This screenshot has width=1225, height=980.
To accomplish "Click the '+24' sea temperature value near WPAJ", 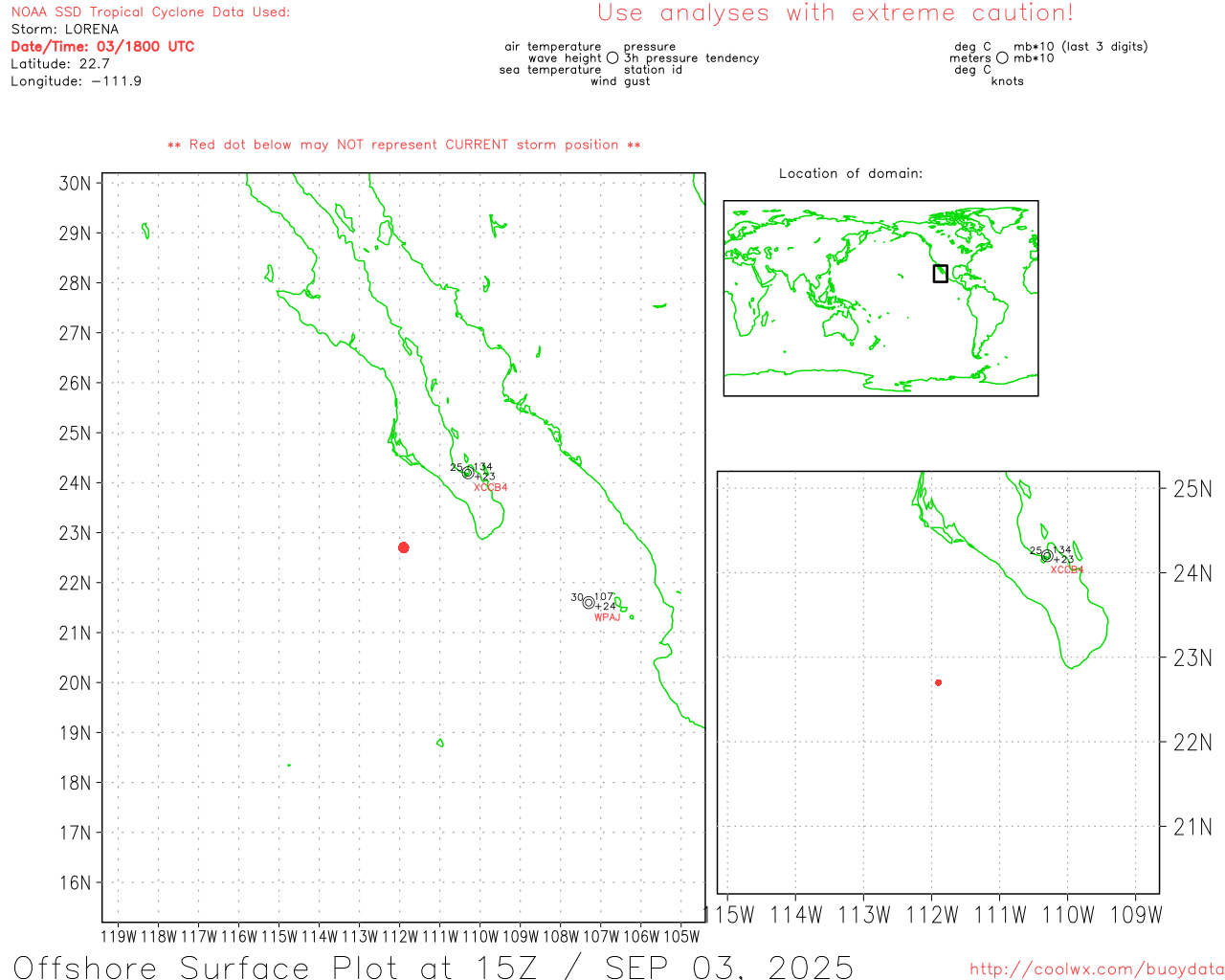I will click(606, 606).
